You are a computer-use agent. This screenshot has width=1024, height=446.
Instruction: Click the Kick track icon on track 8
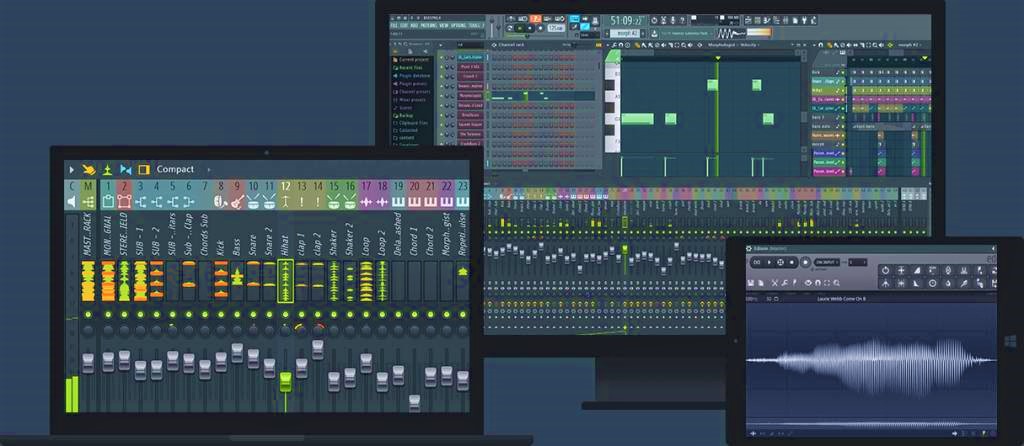point(221,202)
